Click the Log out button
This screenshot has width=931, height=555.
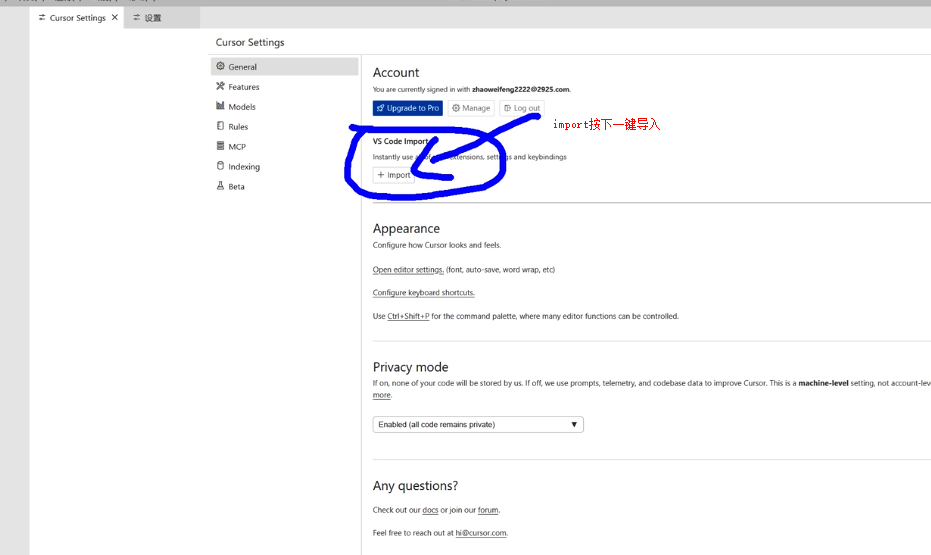tap(522, 108)
